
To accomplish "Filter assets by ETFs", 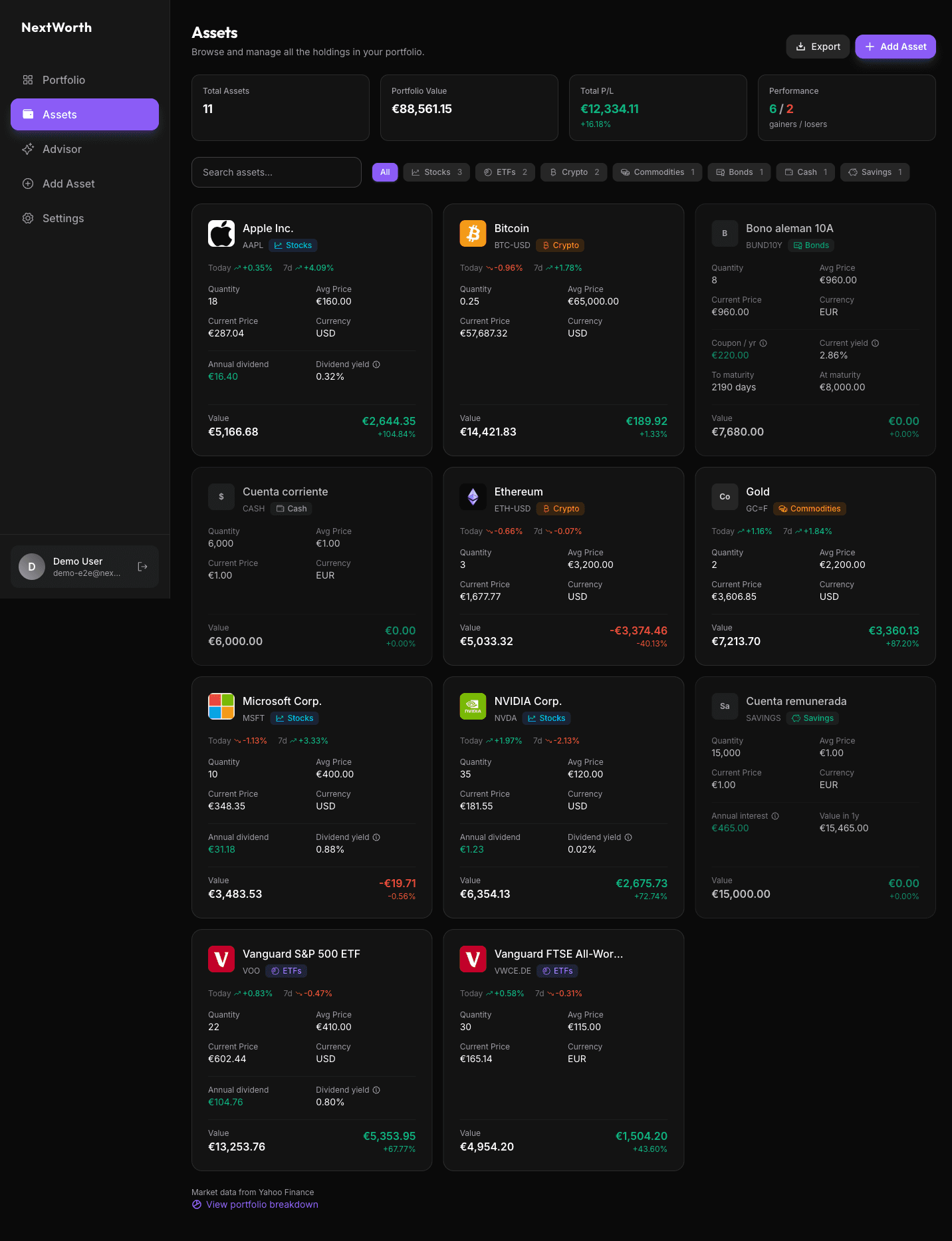I will [x=505, y=172].
